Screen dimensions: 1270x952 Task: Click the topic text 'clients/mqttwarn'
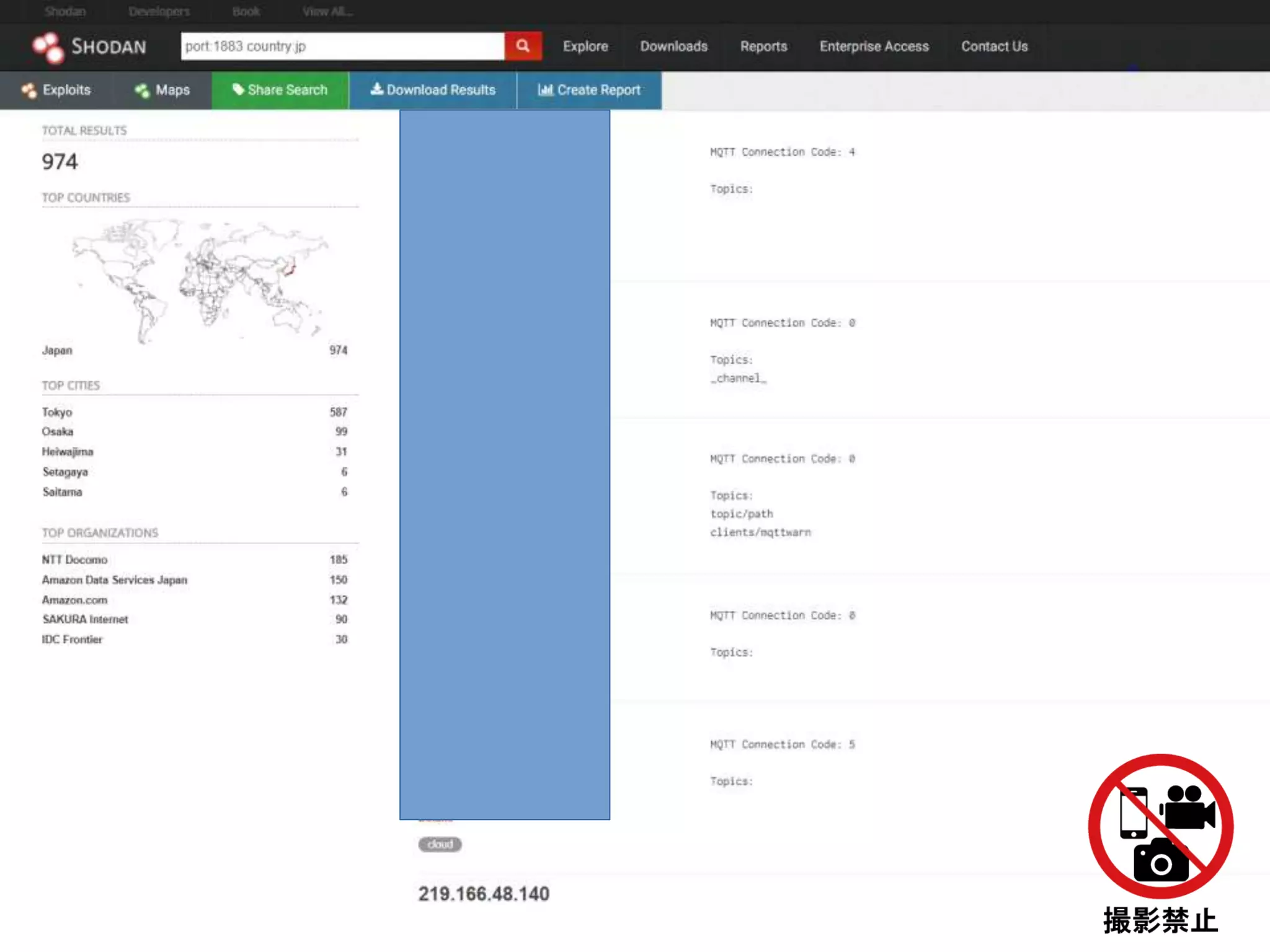click(x=760, y=532)
